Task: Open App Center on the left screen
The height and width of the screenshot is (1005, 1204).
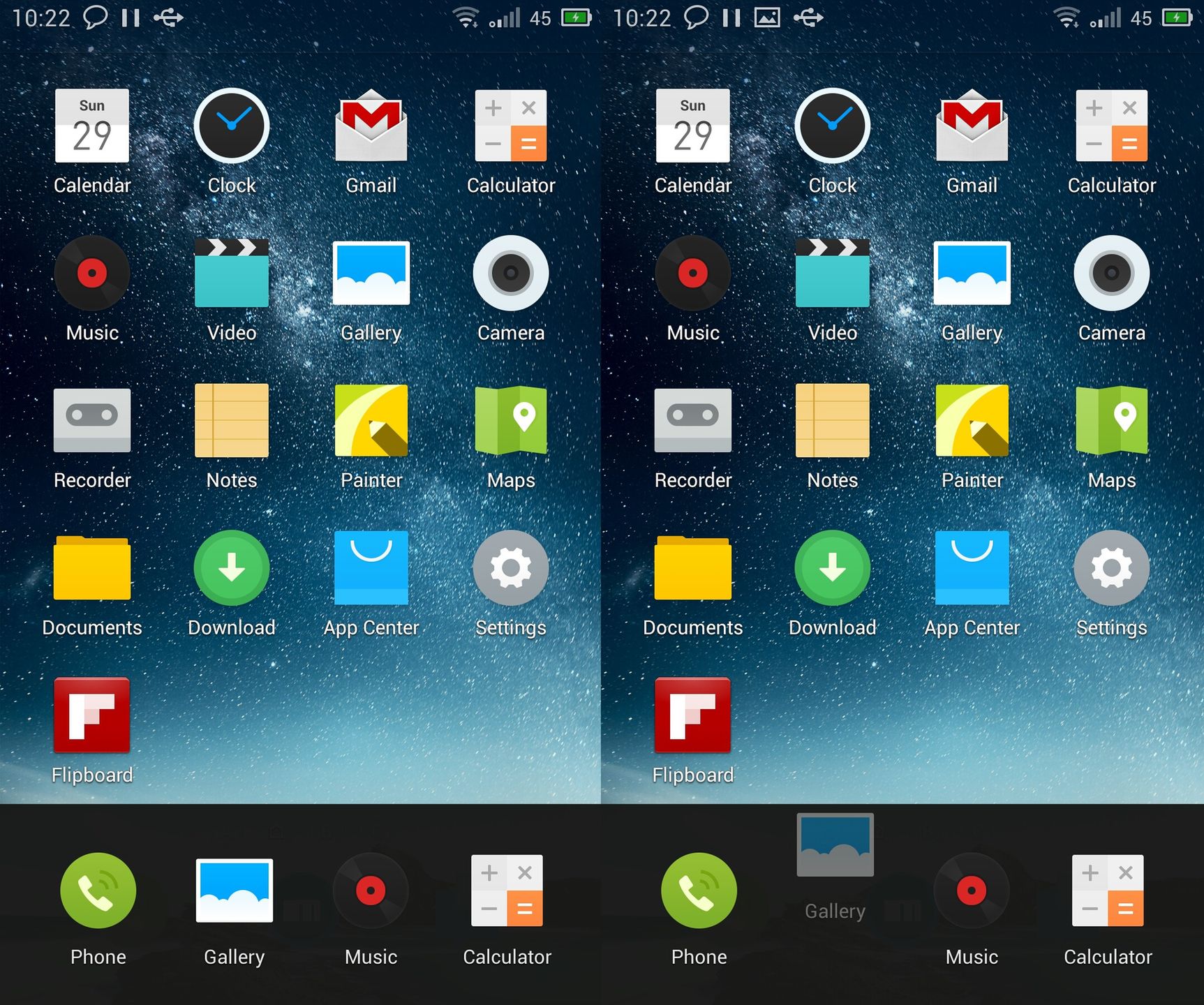Action: tap(371, 567)
